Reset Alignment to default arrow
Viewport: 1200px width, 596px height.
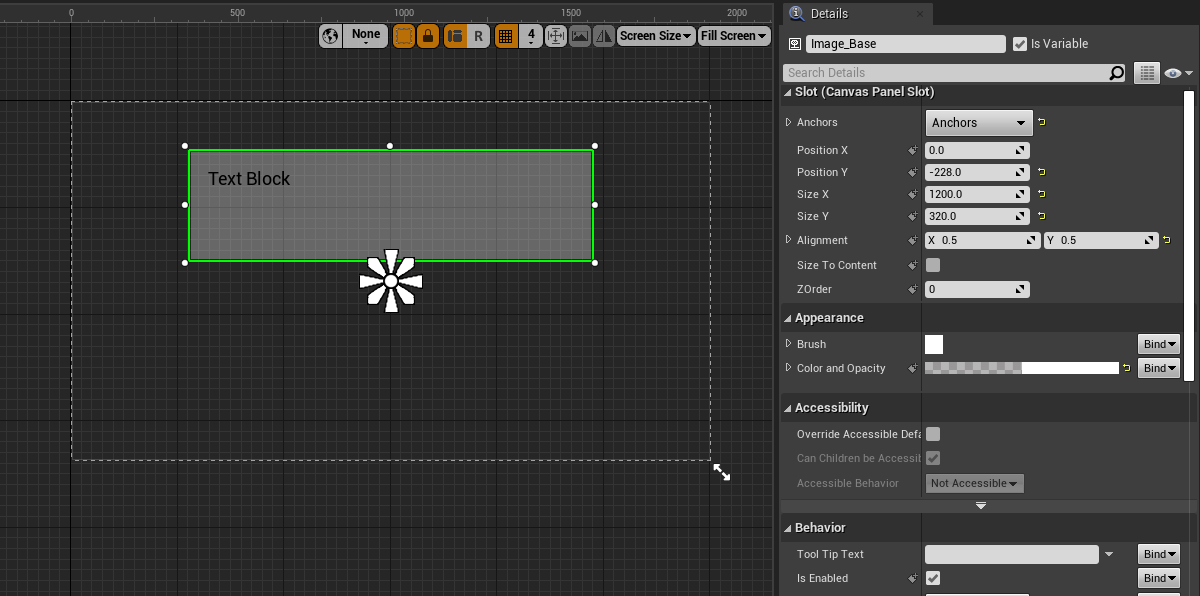click(1167, 240)
